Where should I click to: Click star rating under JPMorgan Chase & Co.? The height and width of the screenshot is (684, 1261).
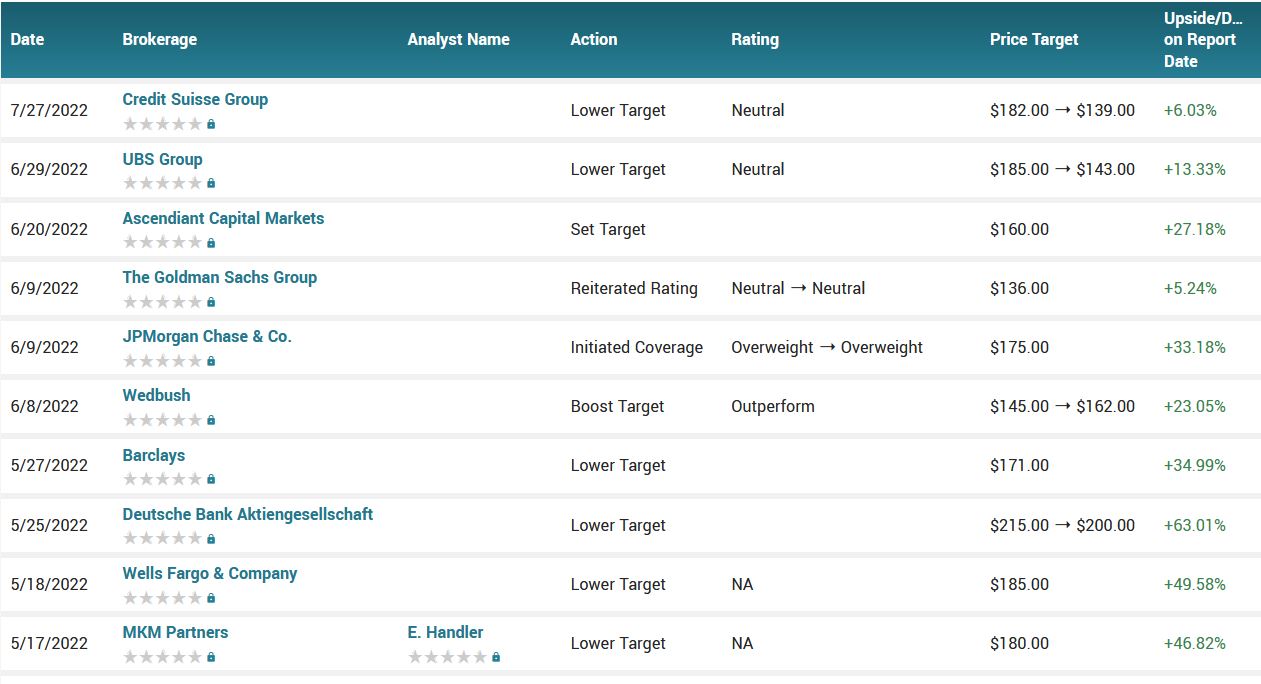tap(162, 362)
